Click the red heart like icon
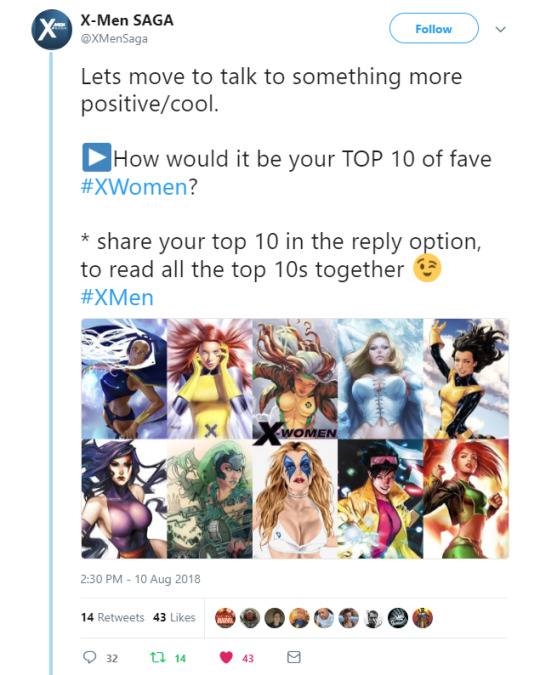This screenshot has height=675, width=540. tap(226, 657)
